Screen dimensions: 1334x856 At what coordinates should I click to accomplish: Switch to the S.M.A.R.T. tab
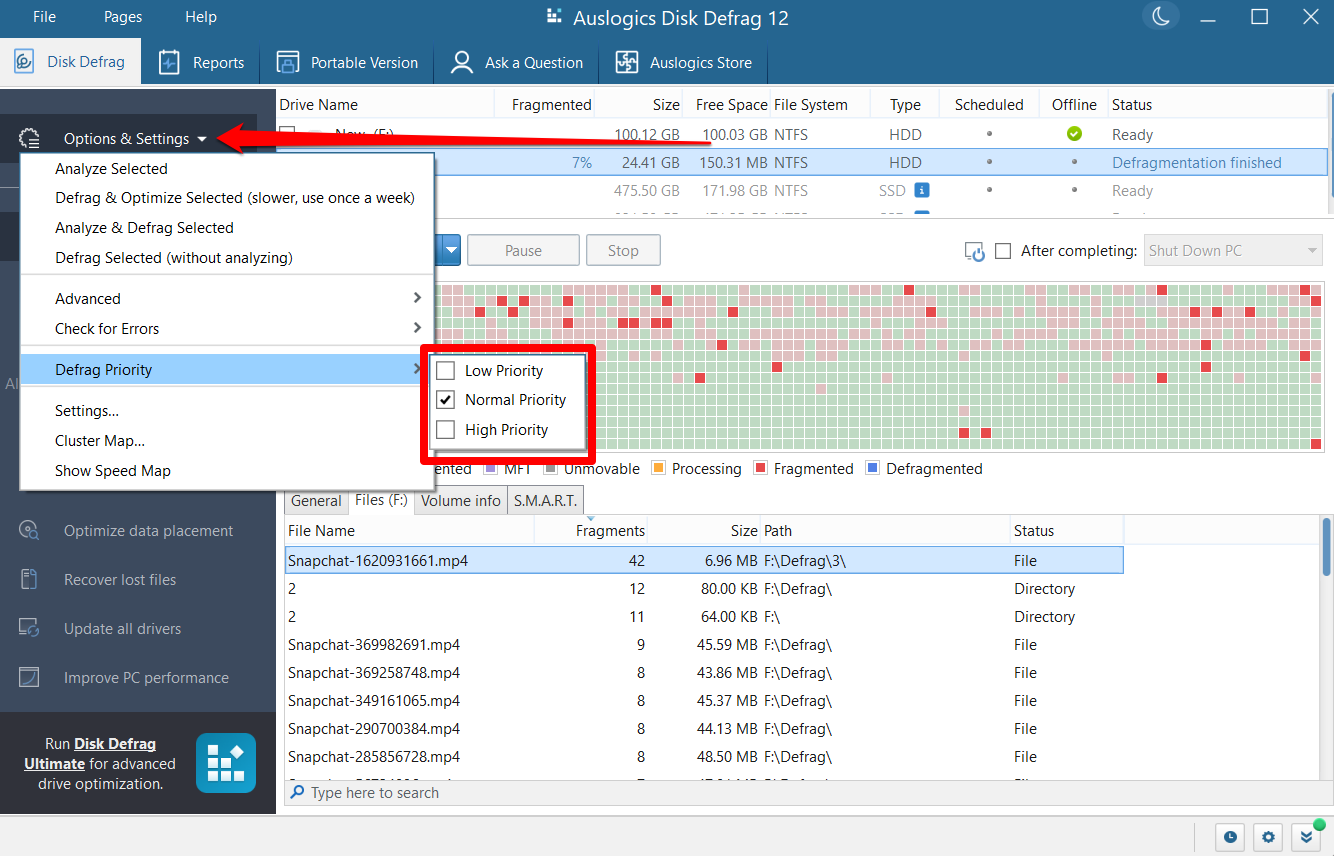pyautogui.click(x=544, y=500)
